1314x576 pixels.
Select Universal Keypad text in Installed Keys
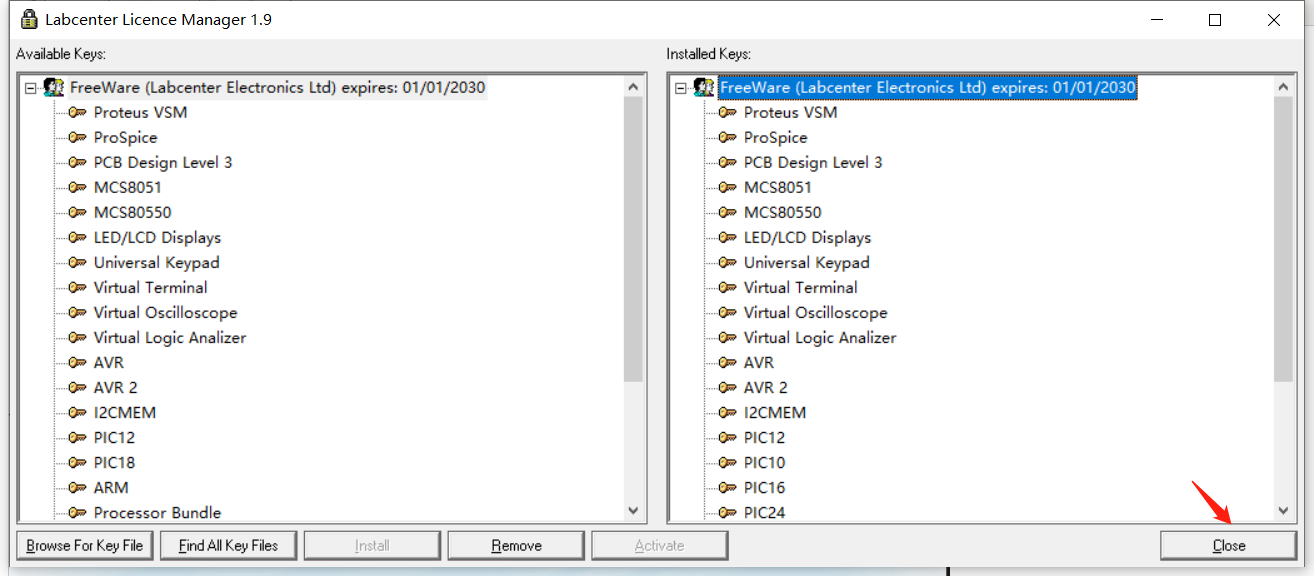(x=807, y=262)
